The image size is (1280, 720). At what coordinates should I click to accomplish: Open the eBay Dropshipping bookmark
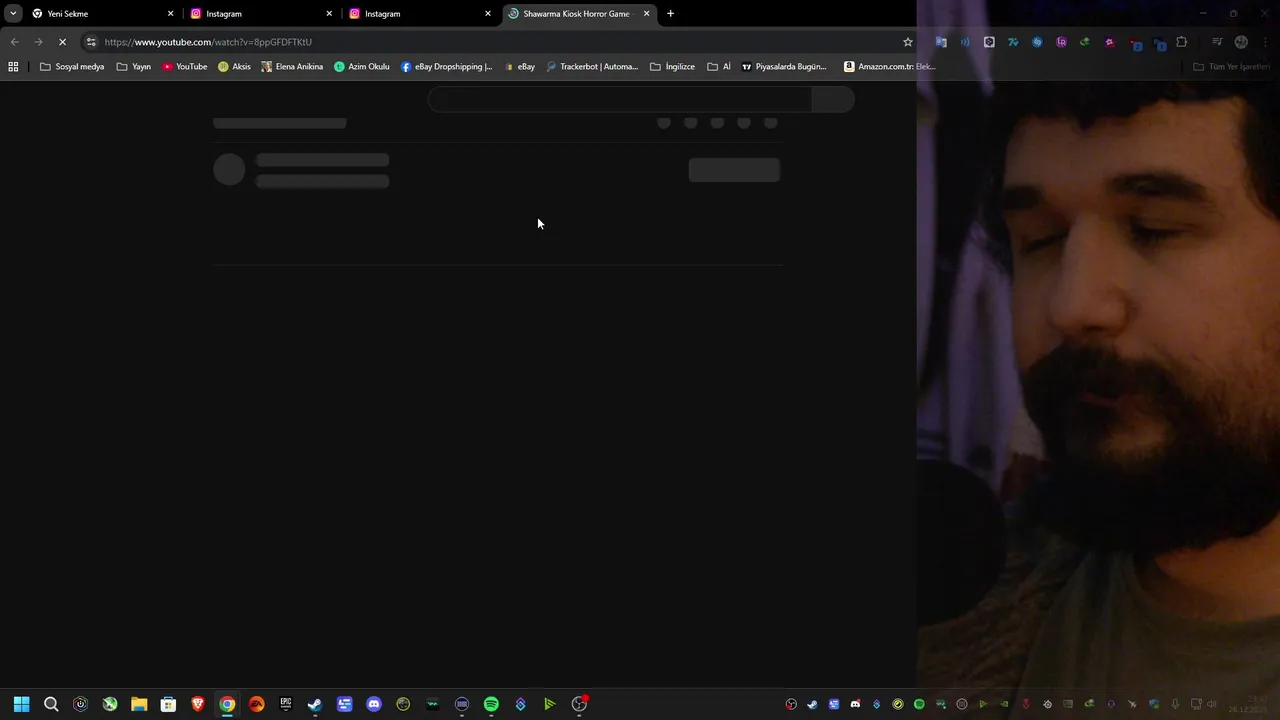pos(447,67)
